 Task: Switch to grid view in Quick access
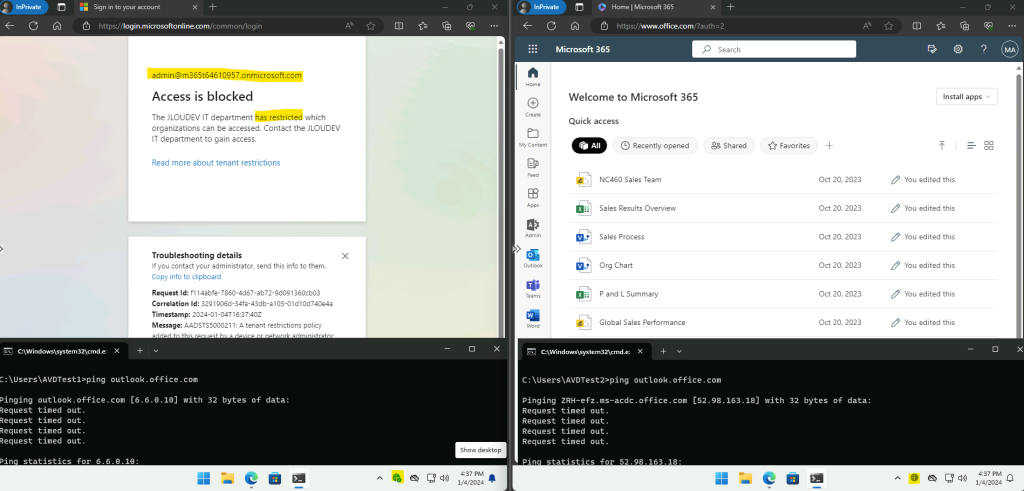[989, 146]
